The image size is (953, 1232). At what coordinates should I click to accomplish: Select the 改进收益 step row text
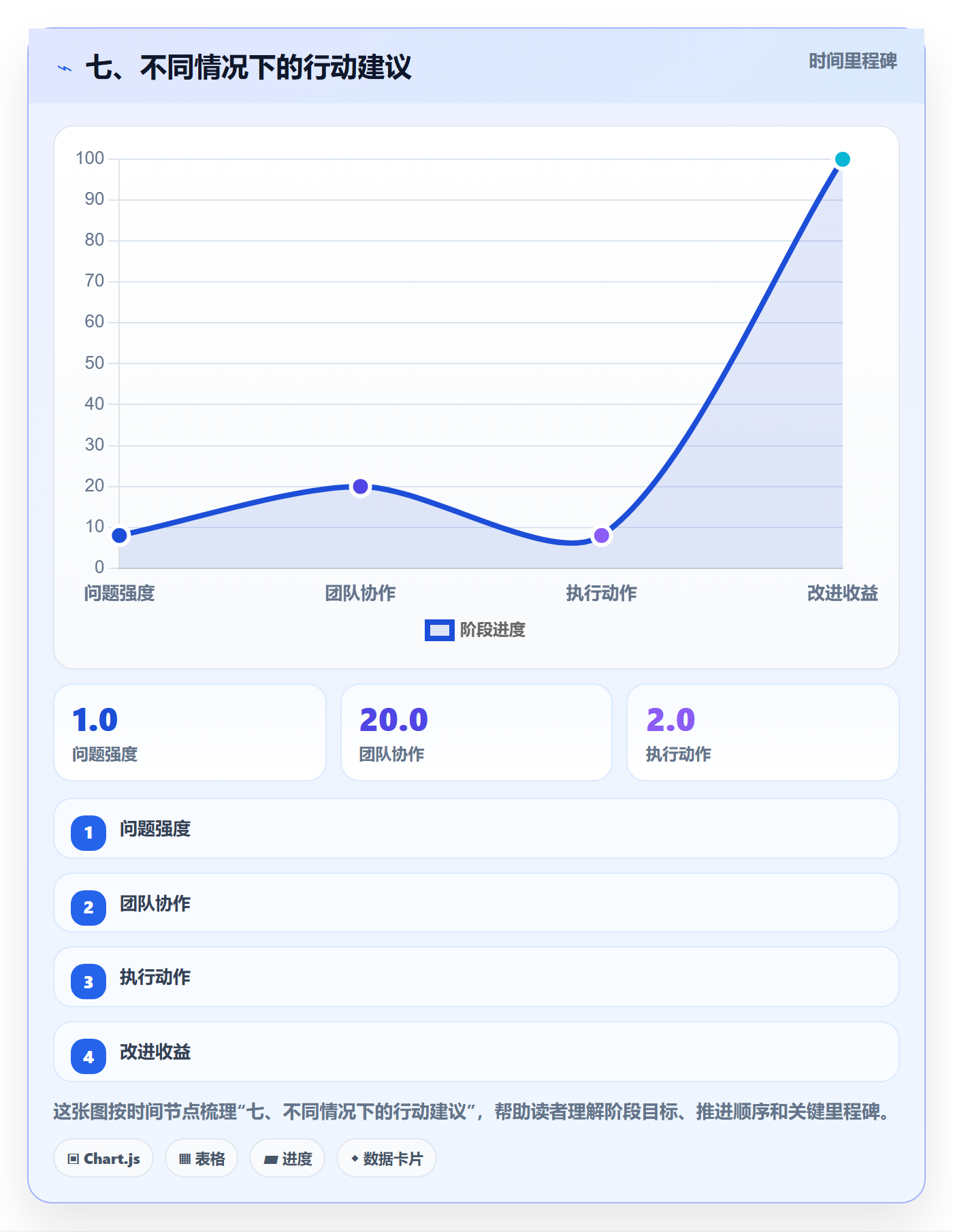click(x=155, y=1052)
